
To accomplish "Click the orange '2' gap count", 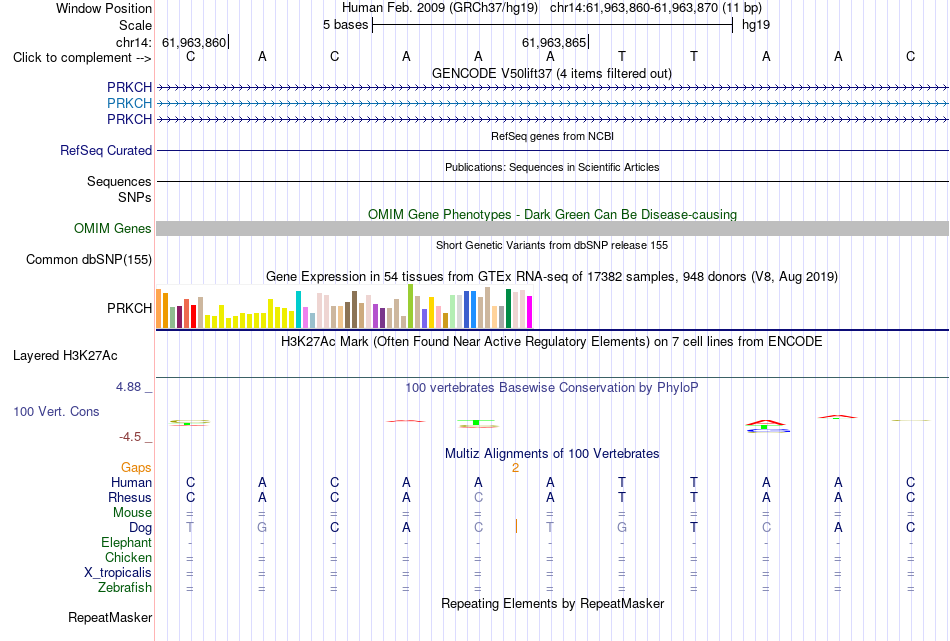I will (x=516, y=468).
